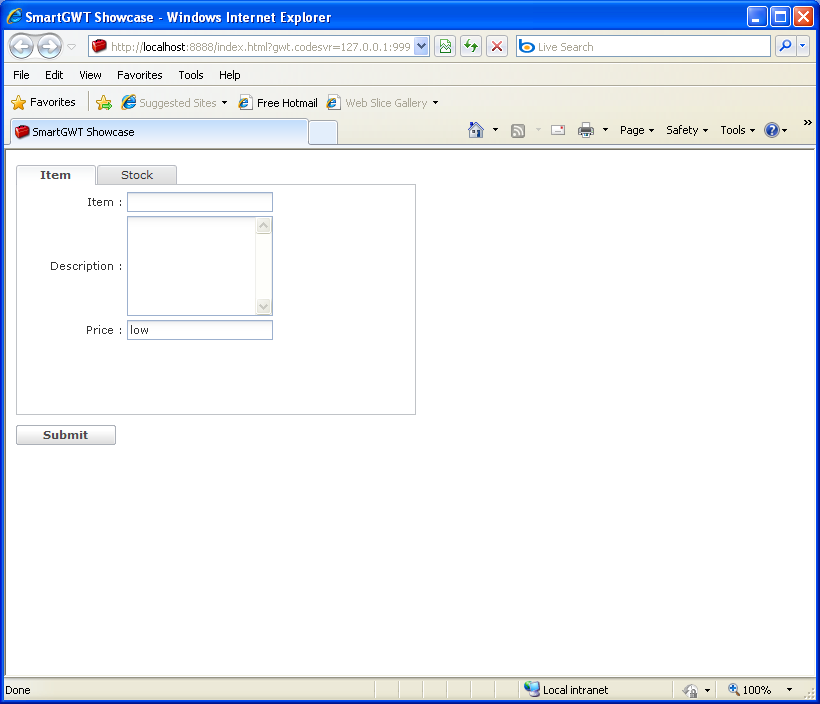Open the Suggested Sites link
820x704 pixels.
[174, 103]
